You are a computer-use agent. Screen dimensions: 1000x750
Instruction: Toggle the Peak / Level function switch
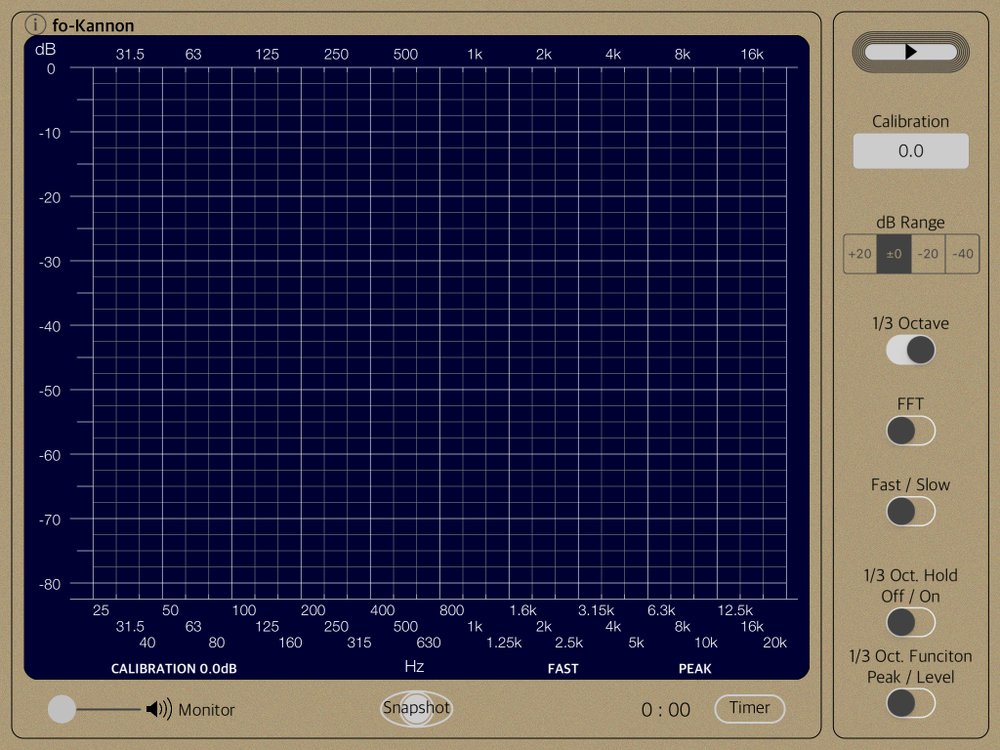[910, 703]
